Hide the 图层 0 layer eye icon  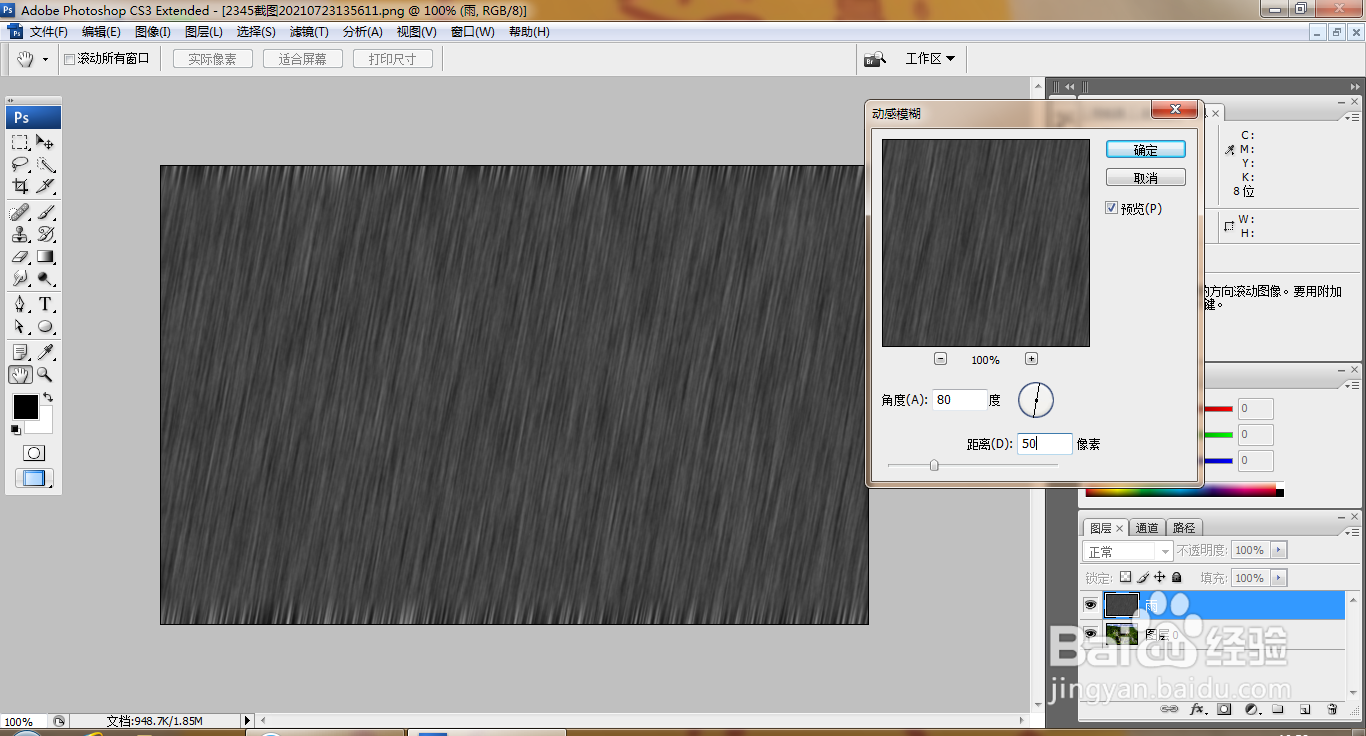1090,633
